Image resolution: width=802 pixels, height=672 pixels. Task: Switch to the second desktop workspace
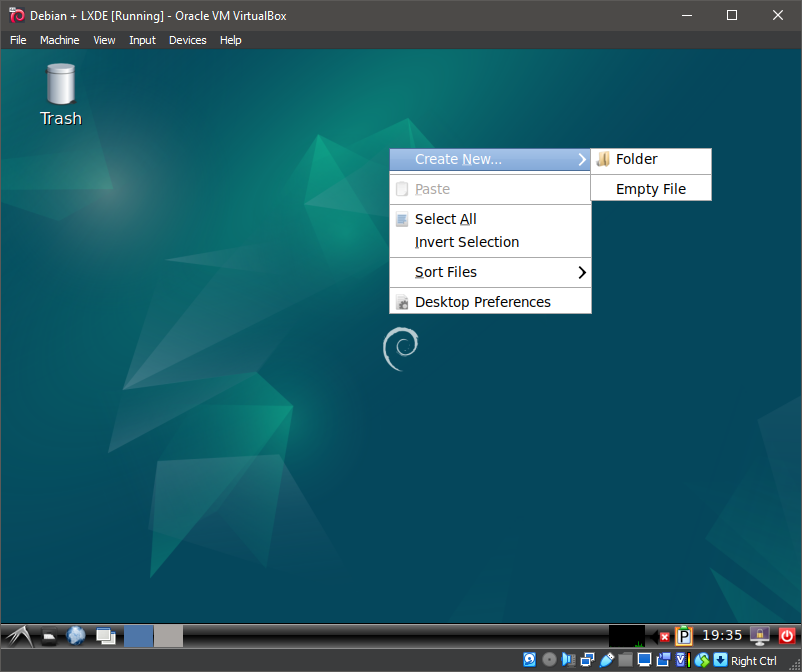coord(167,636)
